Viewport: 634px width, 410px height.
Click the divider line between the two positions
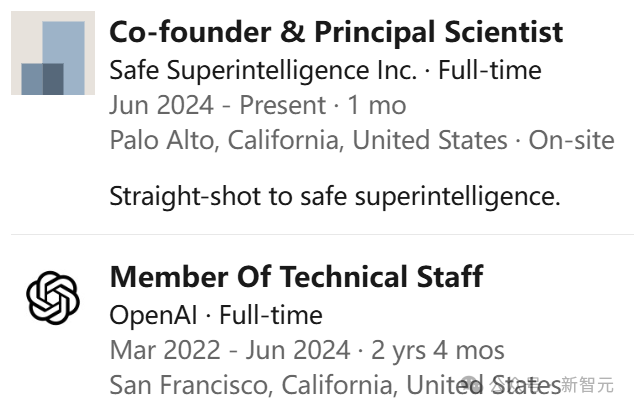[322, 234]
